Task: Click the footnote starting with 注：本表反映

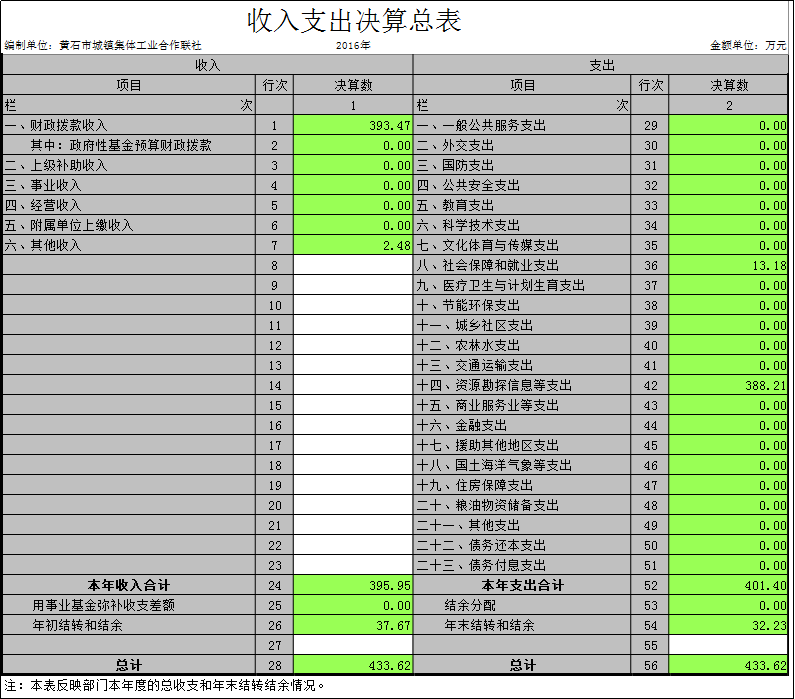Action: click(165, 686)
